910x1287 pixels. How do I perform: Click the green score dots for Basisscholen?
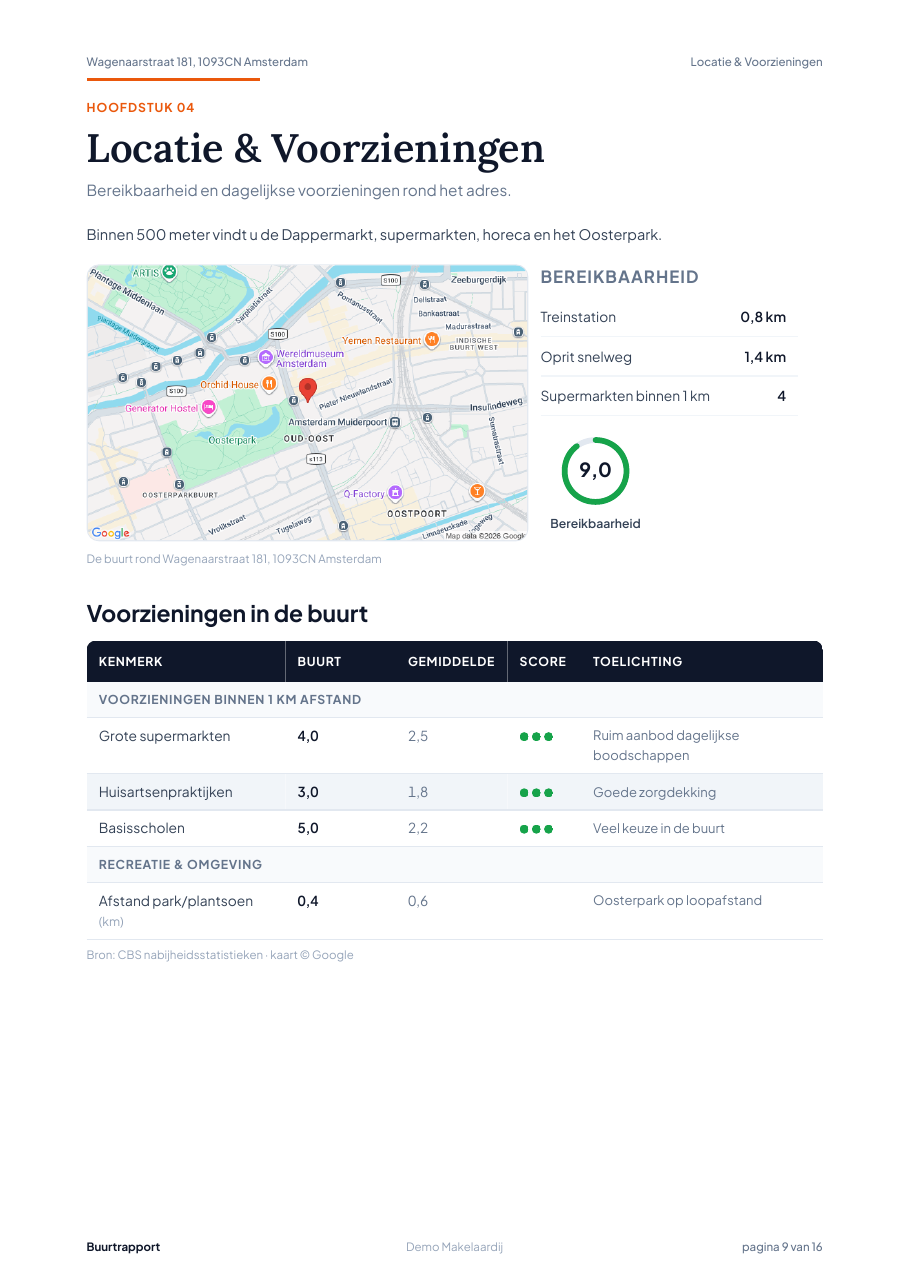click(x=536, y=829)
